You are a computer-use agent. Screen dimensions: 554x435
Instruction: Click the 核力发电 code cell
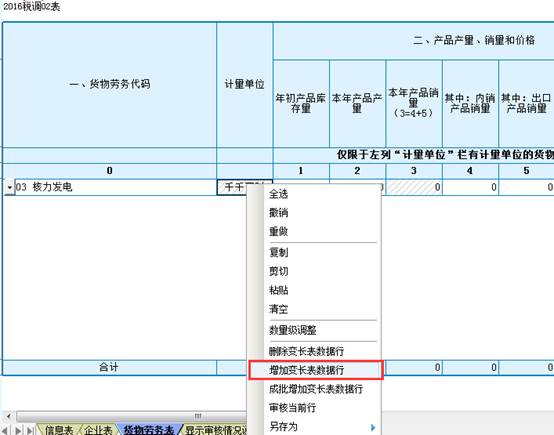tap(116, 187)
